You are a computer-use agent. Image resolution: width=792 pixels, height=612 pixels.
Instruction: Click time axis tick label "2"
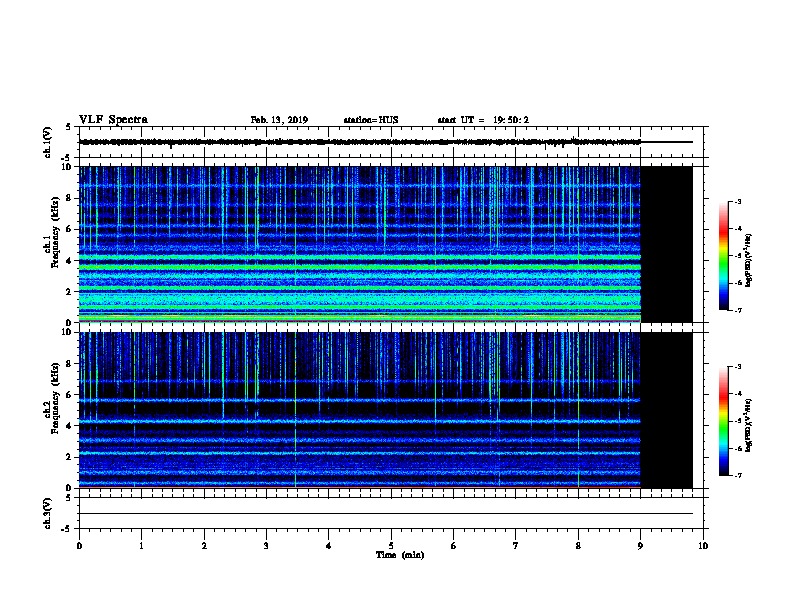tap(204, 546)
